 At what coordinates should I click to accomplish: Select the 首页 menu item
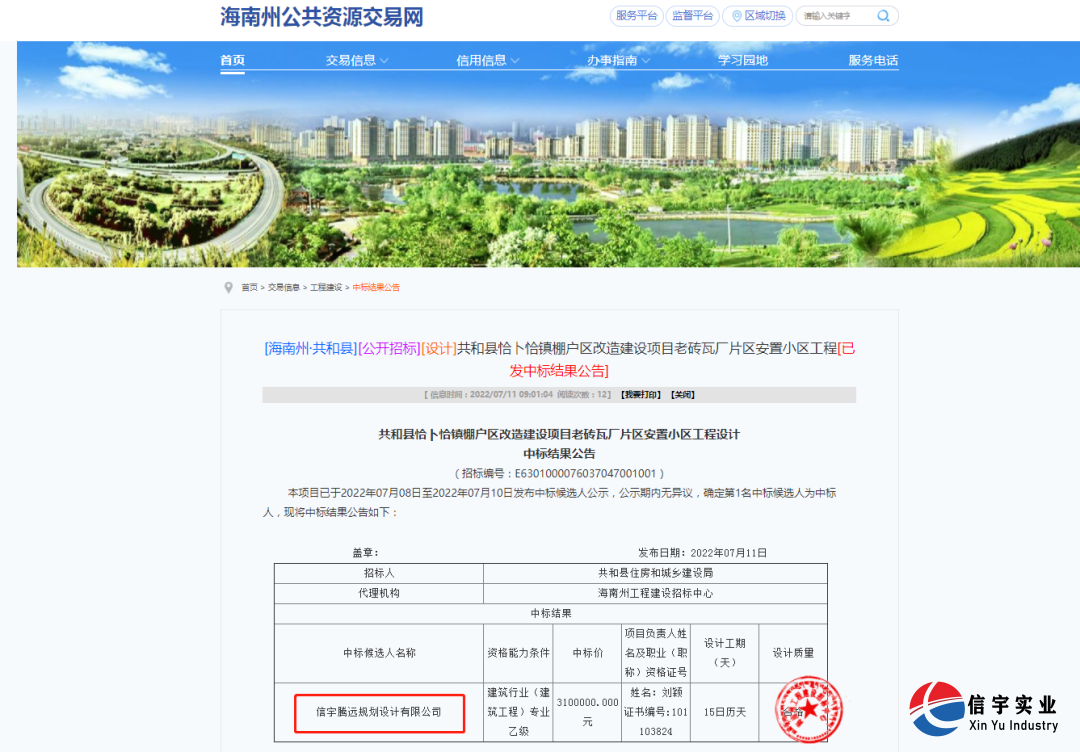232,60
